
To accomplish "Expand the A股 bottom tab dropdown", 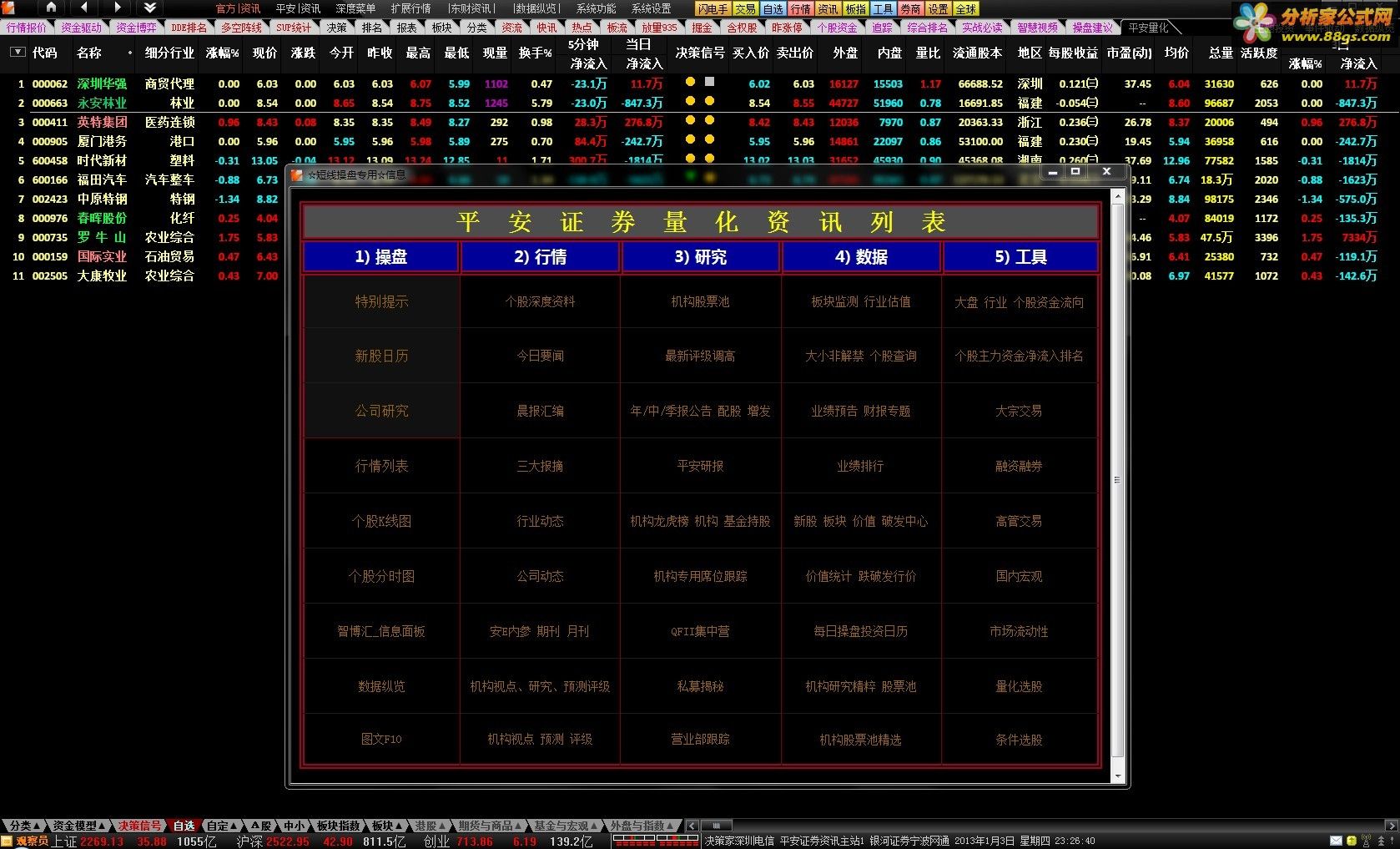I will [260, 826].
